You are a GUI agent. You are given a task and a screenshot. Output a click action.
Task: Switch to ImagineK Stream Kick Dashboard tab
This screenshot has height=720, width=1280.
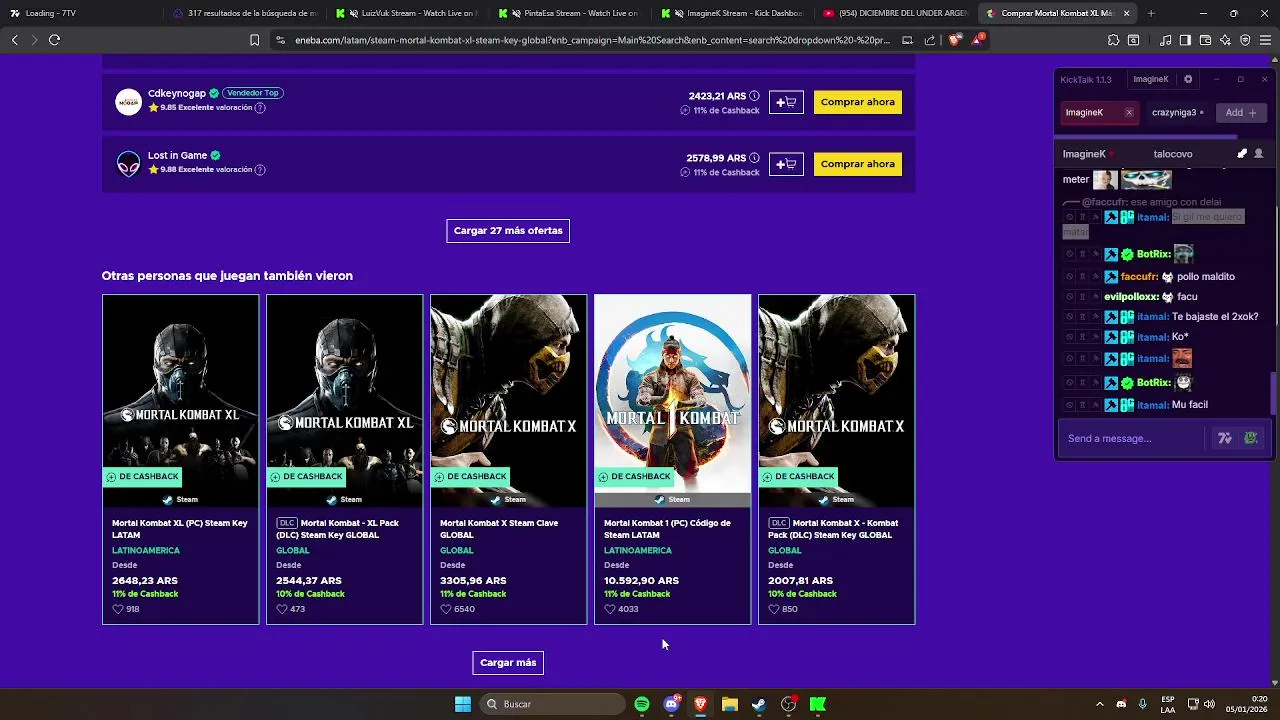coord(731,13)
